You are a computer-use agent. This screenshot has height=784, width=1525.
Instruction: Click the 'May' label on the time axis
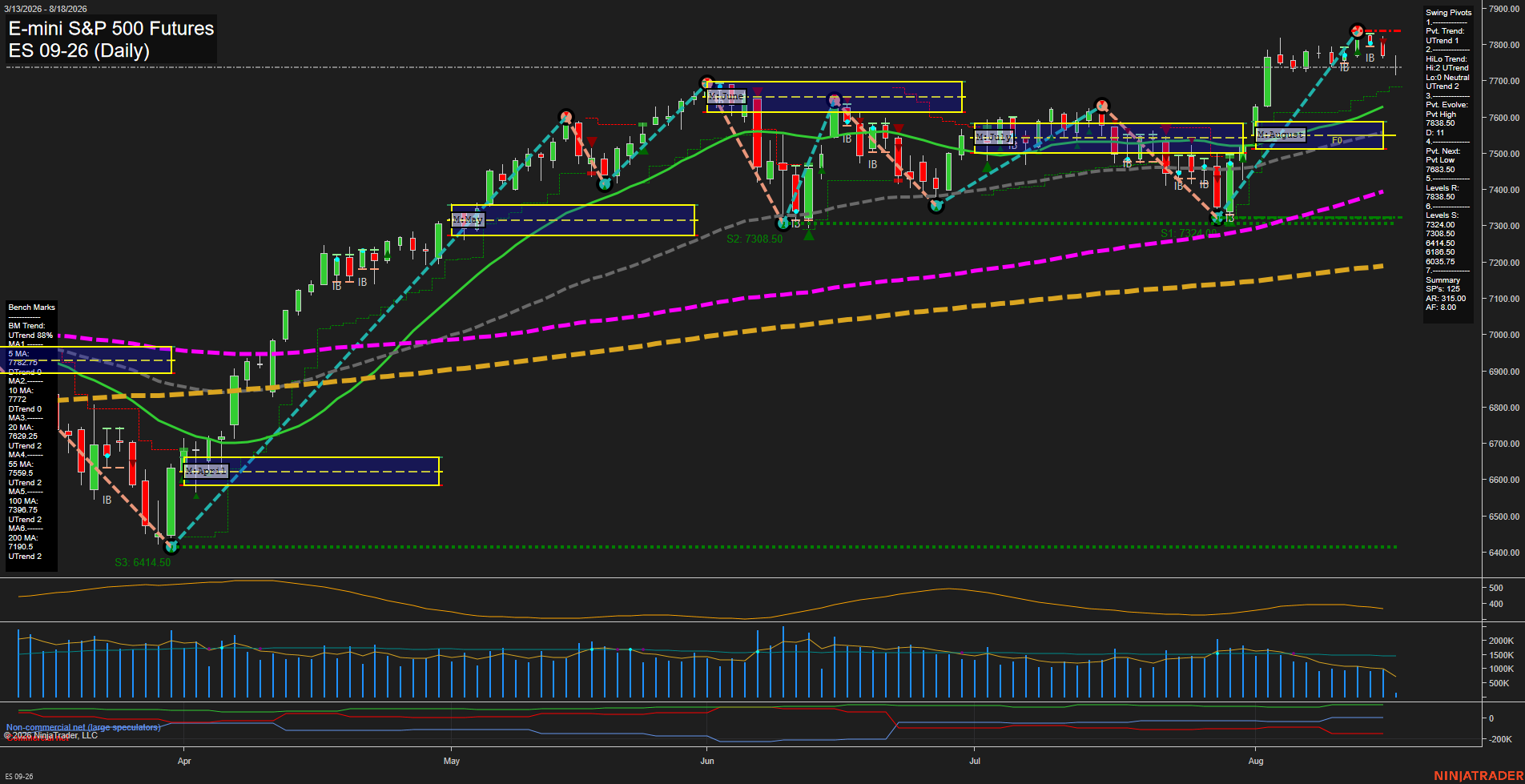click(x=452, y=762)
